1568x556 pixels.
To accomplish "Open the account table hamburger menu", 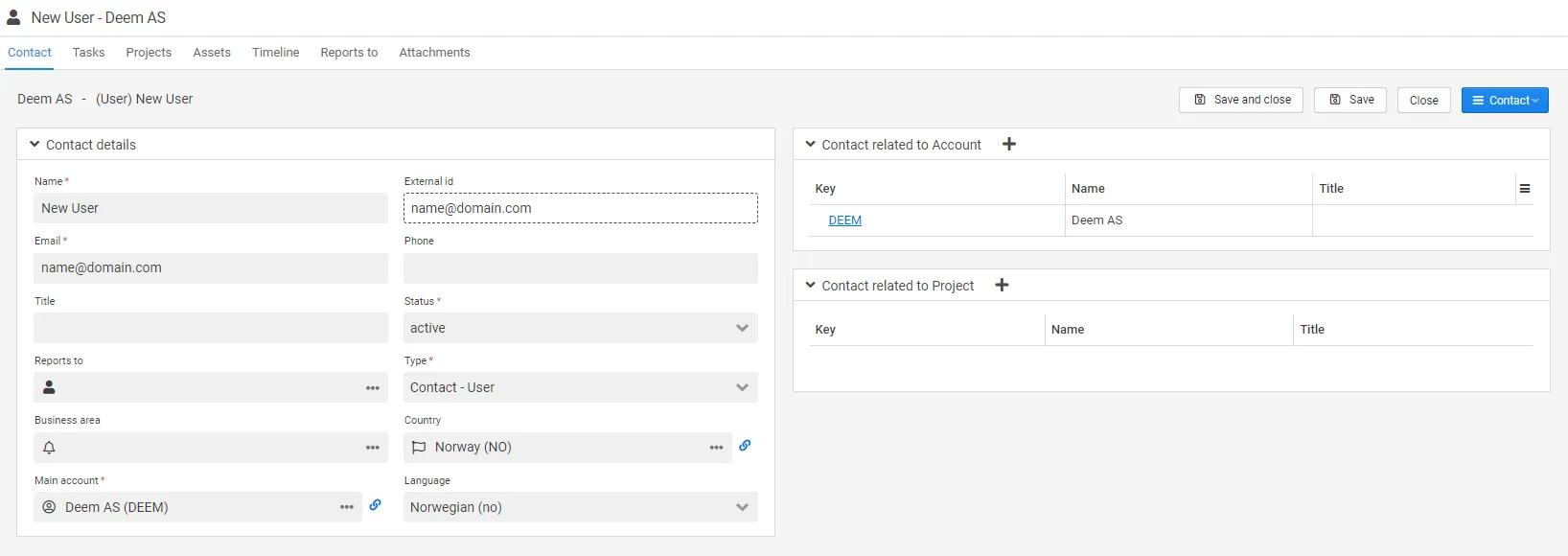I will 1524,189.
